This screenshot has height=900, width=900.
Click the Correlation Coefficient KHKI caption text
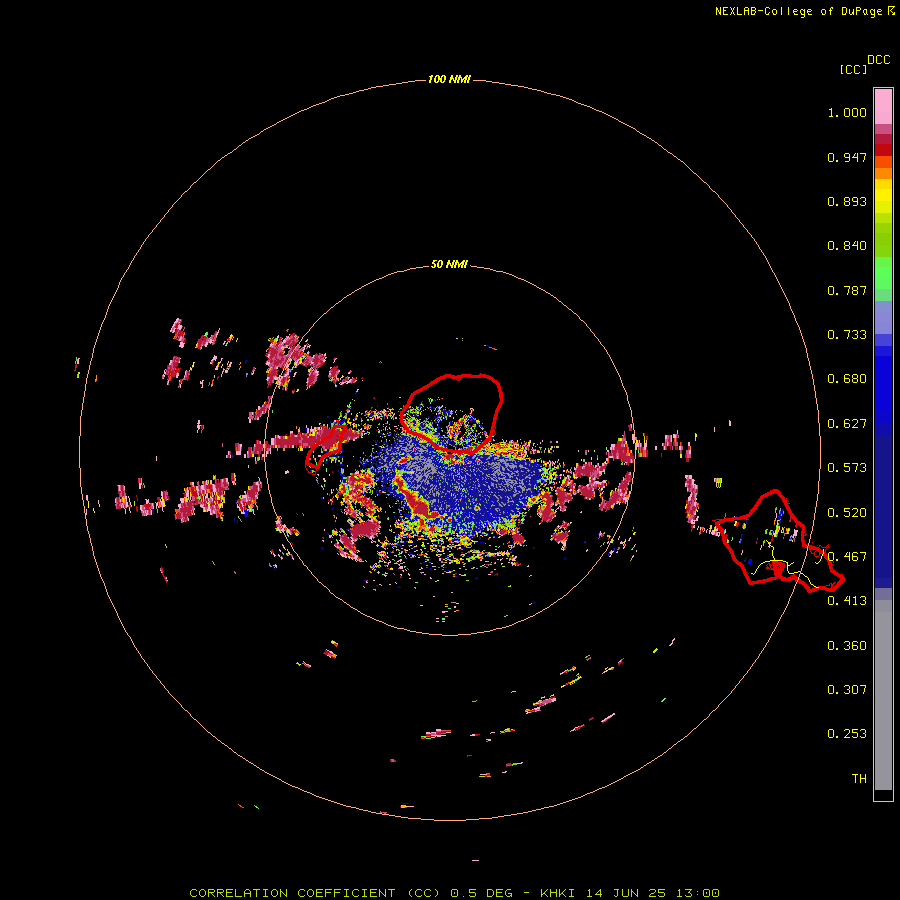[x=454, y=893]
